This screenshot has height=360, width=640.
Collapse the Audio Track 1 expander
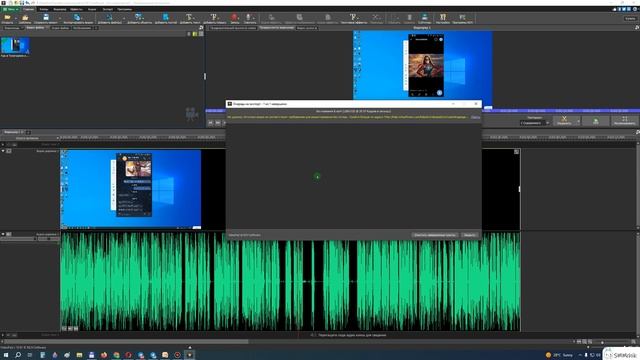pyautogui.click(x=3, y=234)
